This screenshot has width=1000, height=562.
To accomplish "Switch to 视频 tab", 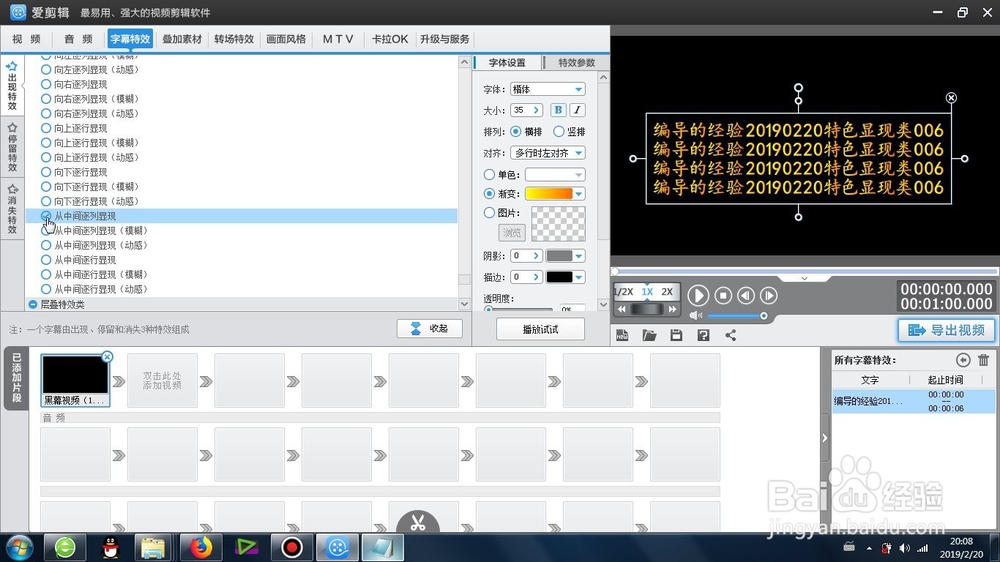I will click(x=26, y=39).
